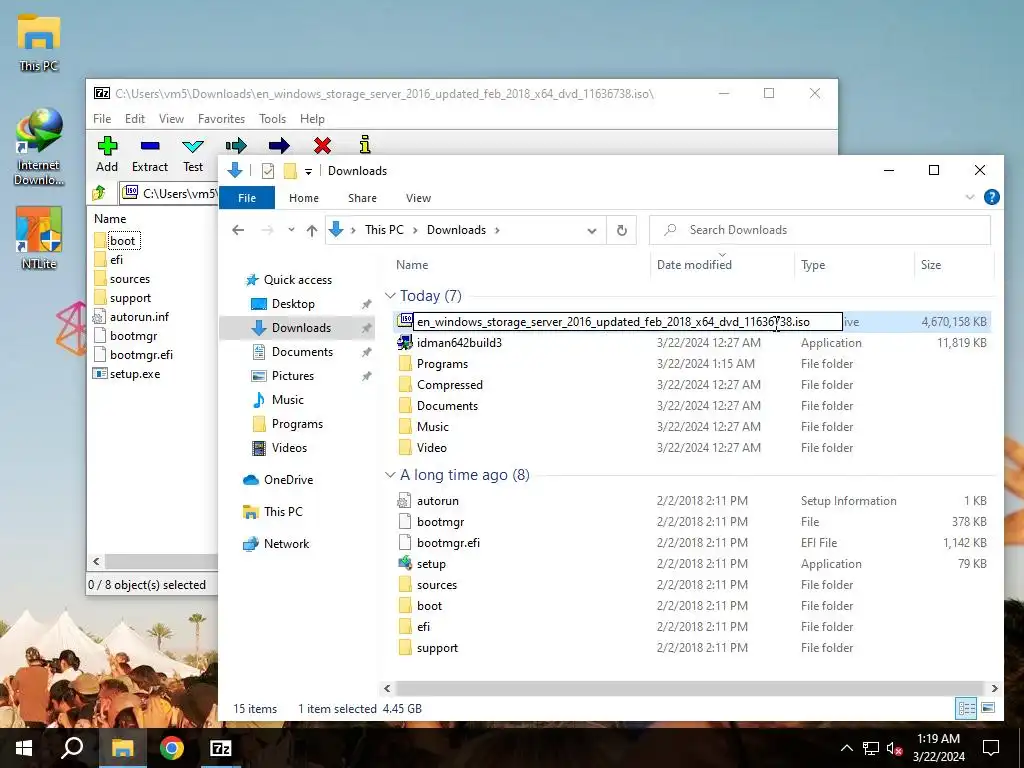1024x768 pixels.
Task: Click the Up one level arrow in Explorer
Action: point(312,230)
